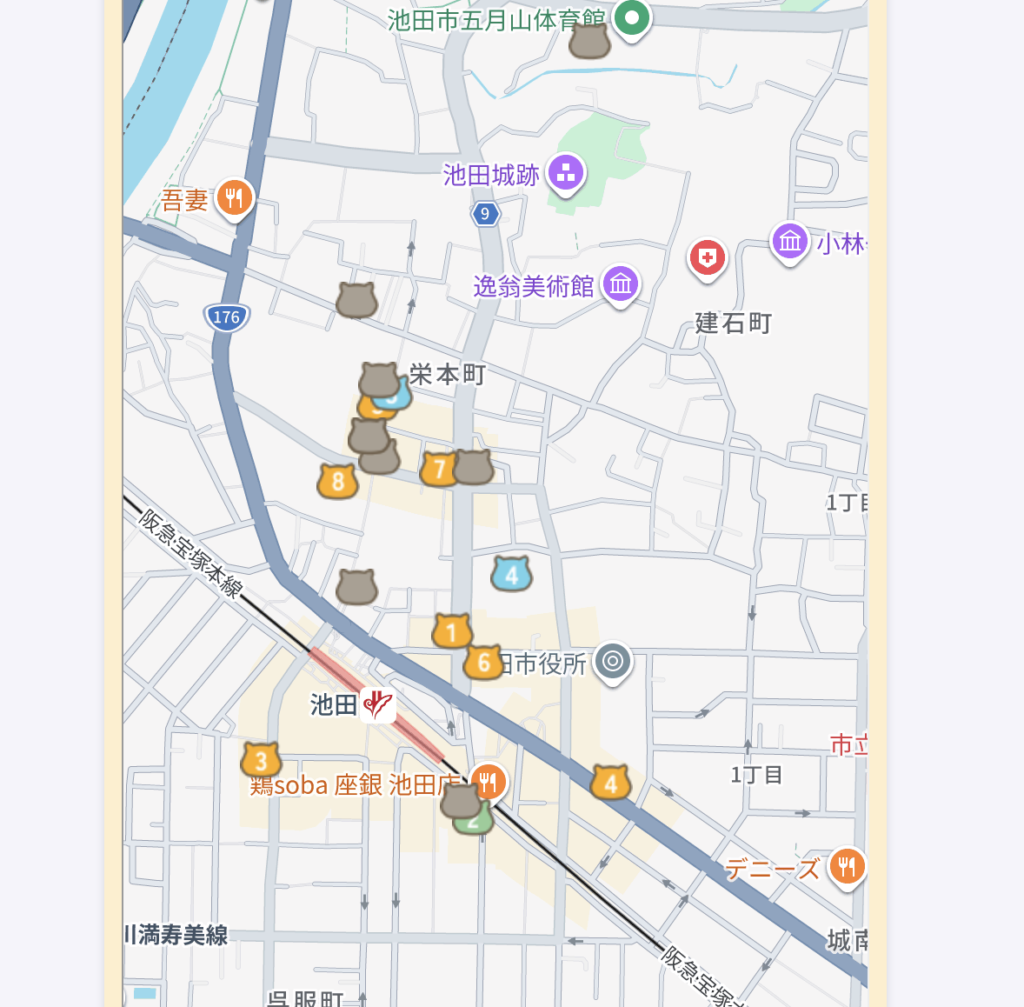Open the orange cat marker numbered 1
This screenshot has width=1024, height=1007.
click(452, 631)
